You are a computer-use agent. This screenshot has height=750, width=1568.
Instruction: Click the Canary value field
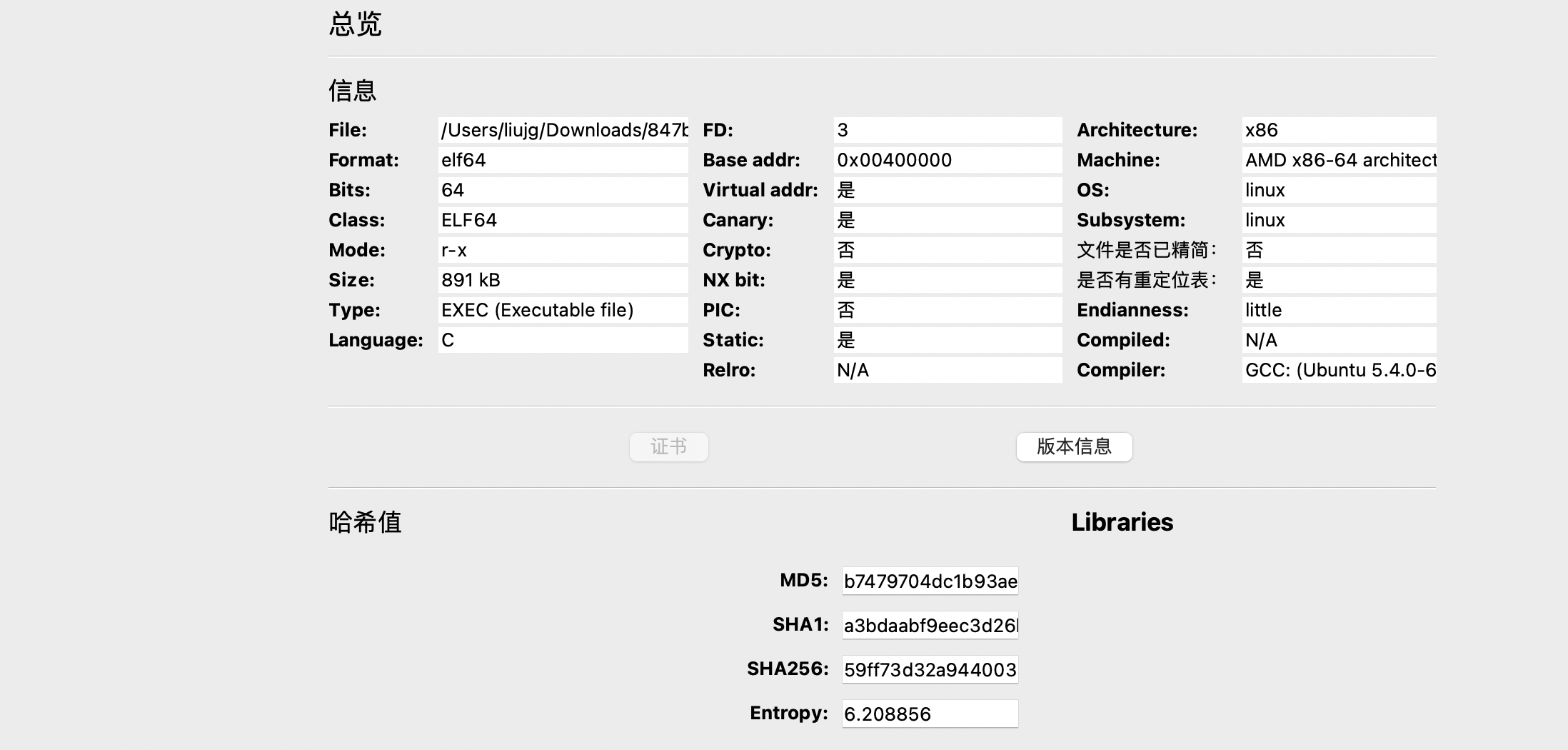[947, 220]
